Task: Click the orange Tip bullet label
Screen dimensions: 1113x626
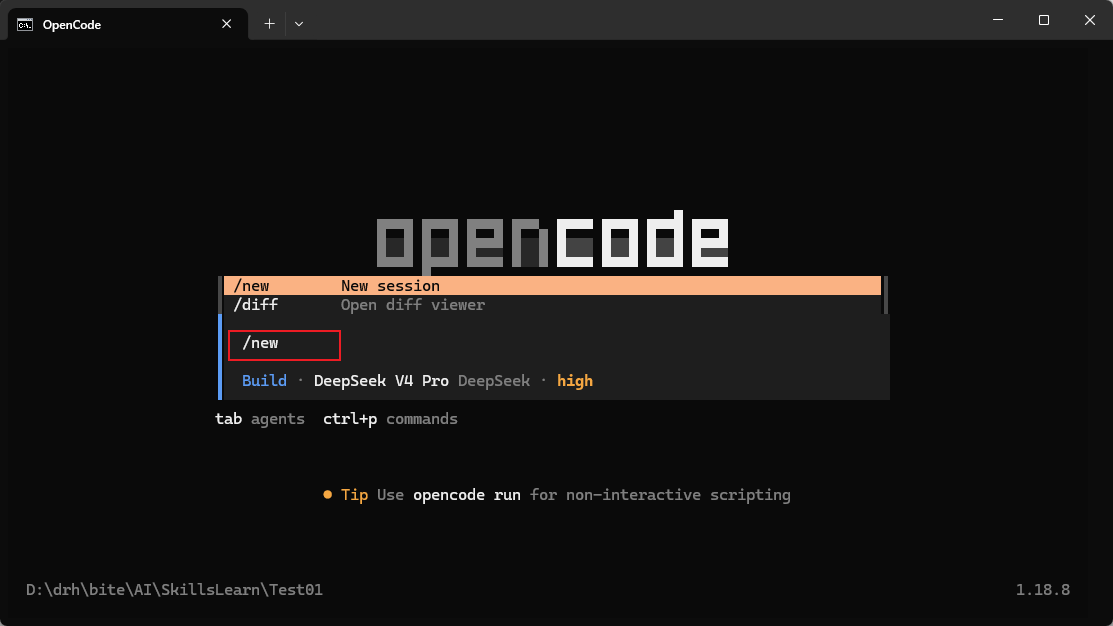Action: point(346,495)
